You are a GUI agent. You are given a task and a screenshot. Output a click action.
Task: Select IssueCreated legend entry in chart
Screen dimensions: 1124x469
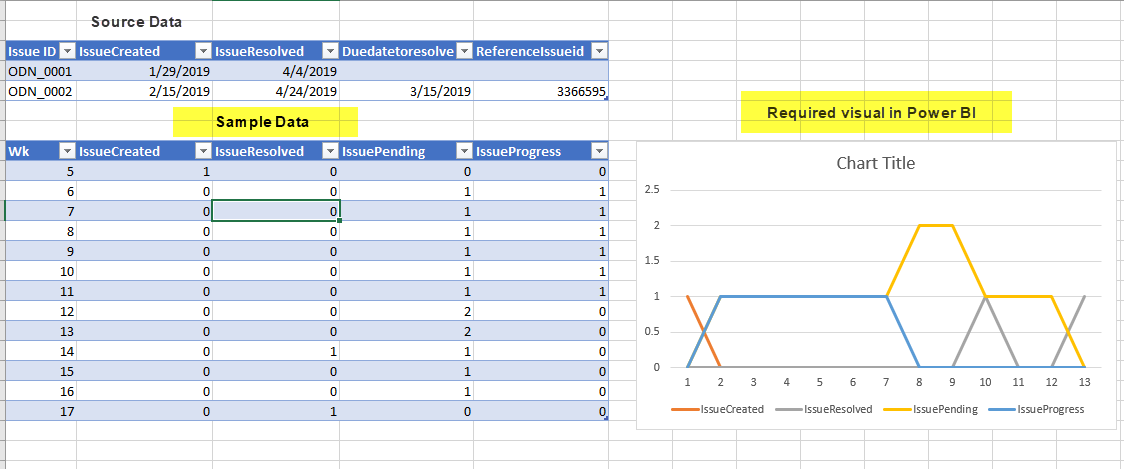(x=718, y=409)
